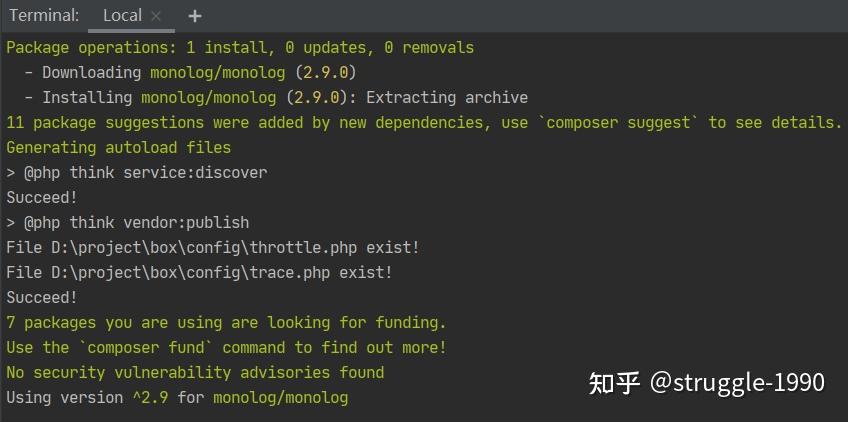
Task: Click the first 'Succeed!' output line
Action: pos(42,197)
